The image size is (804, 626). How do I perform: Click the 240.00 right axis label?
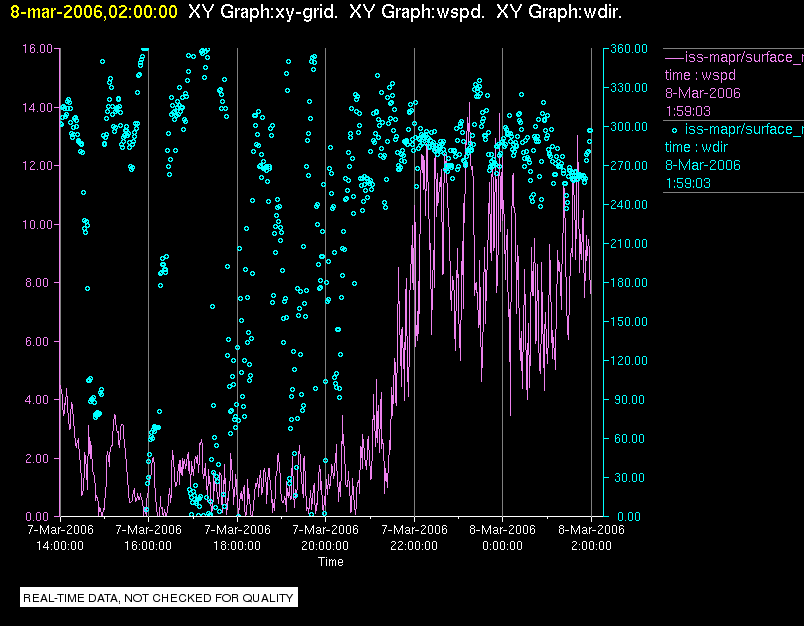pyautogui.click(x=629, y=205)
